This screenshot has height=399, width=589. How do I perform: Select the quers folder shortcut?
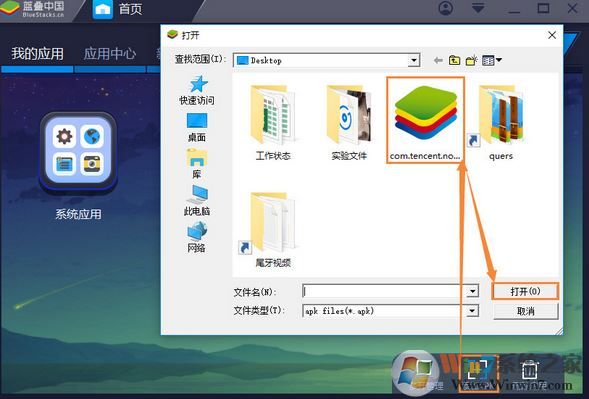500,122
